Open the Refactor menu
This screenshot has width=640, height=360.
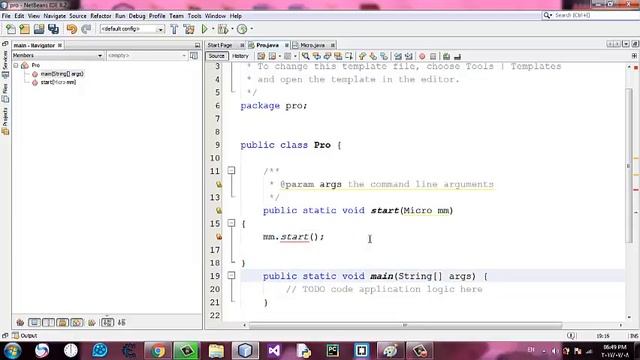tap(100, 16)
